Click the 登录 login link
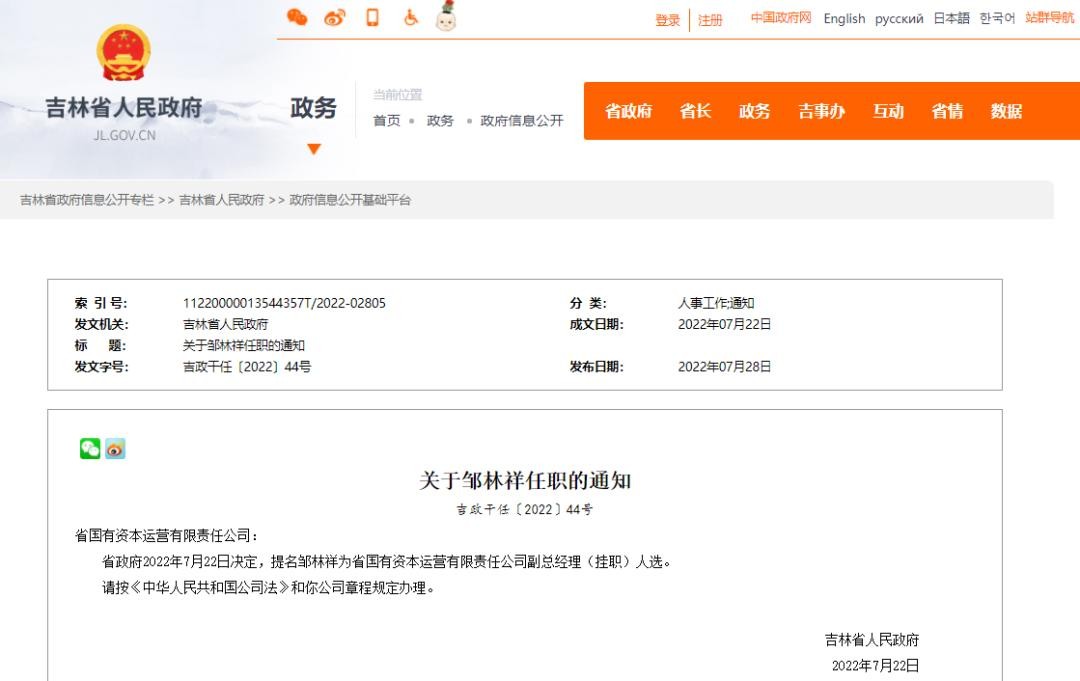1080x681 pixels. (667, 20)
